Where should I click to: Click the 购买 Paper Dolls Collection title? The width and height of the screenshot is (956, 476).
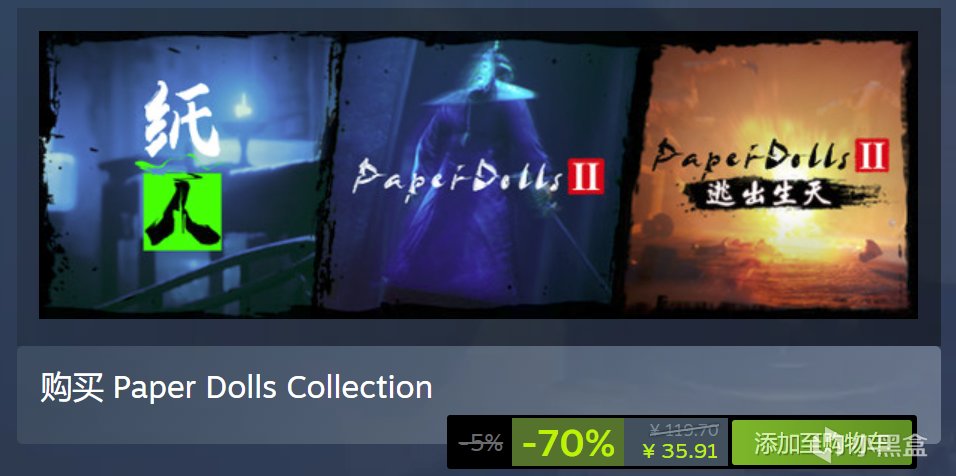(236, 387)
